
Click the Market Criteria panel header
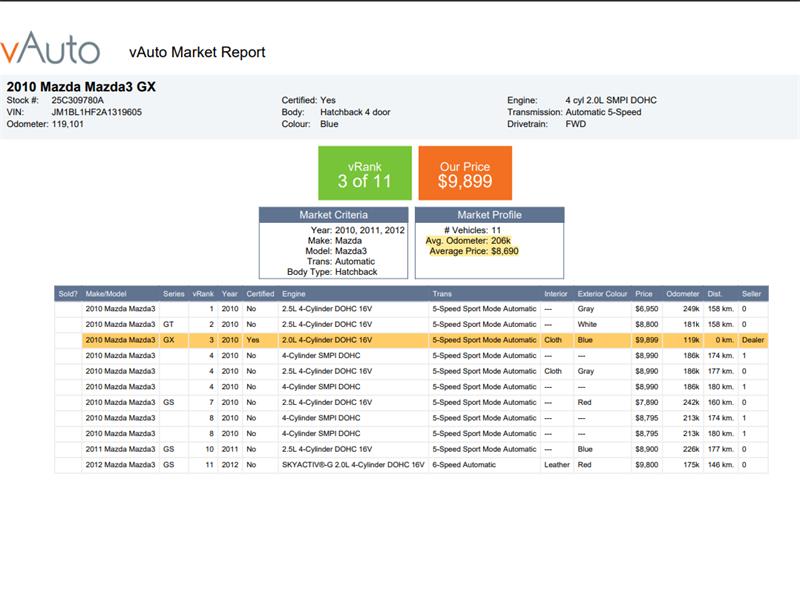[334, 215]
